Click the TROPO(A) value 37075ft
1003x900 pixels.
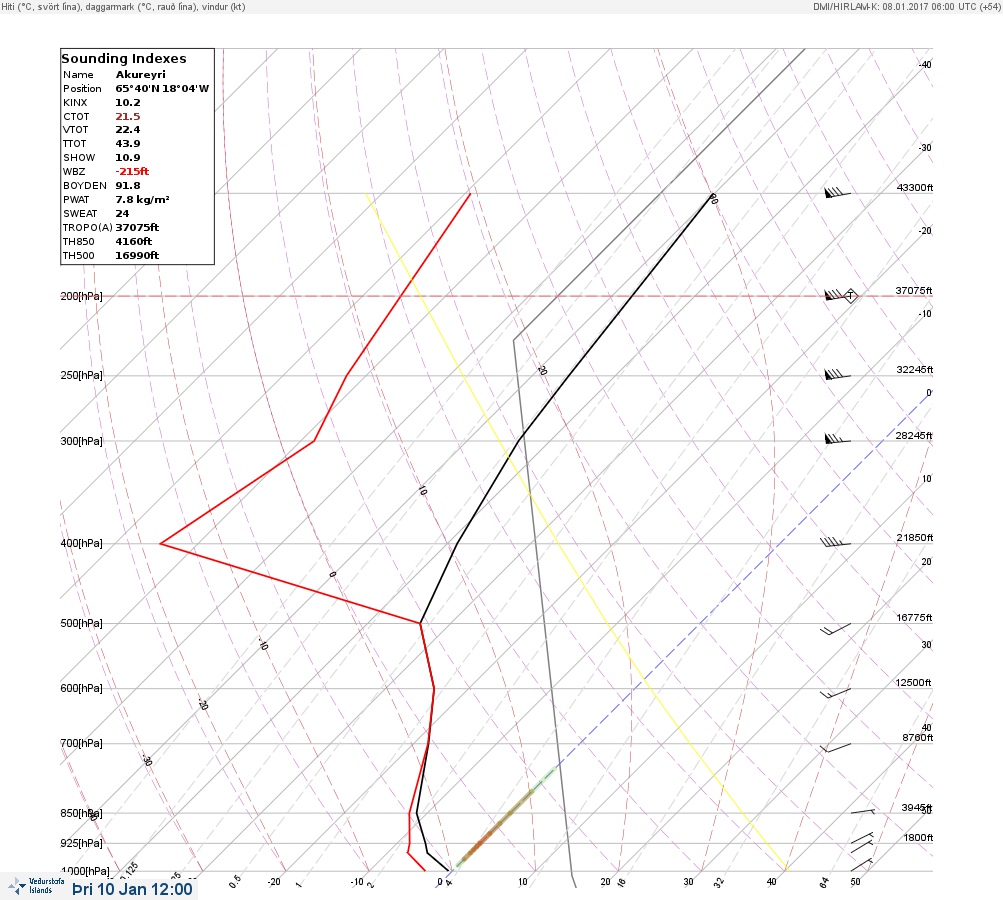tap(138, 227)
